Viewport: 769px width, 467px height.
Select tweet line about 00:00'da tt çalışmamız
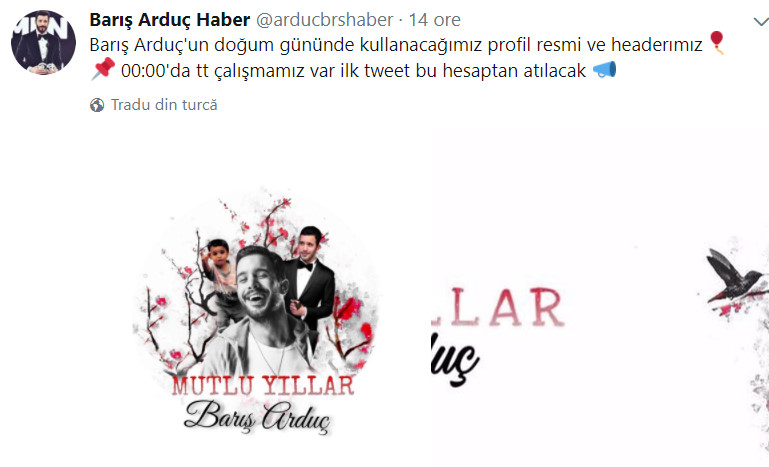click(353, 71)
